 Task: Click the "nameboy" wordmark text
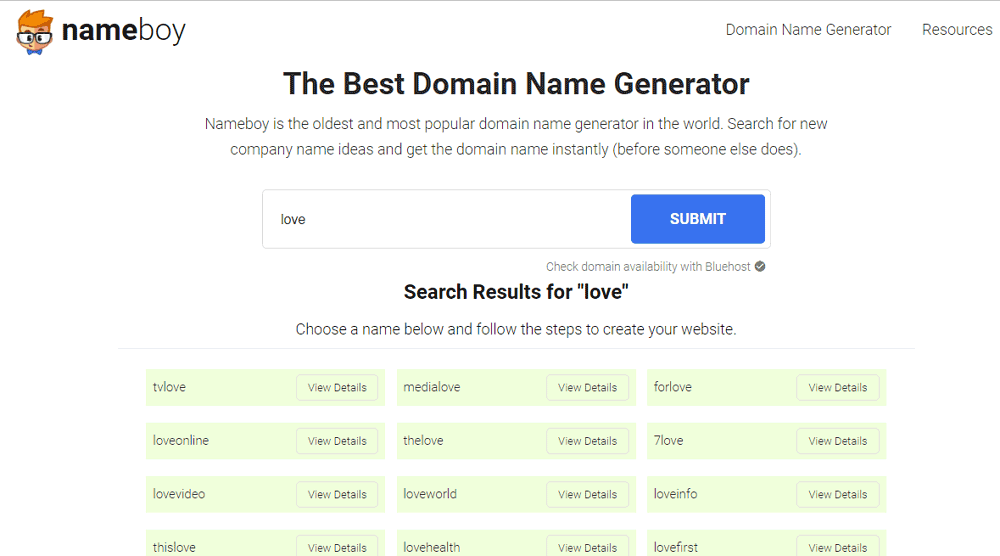coord(124,31)
